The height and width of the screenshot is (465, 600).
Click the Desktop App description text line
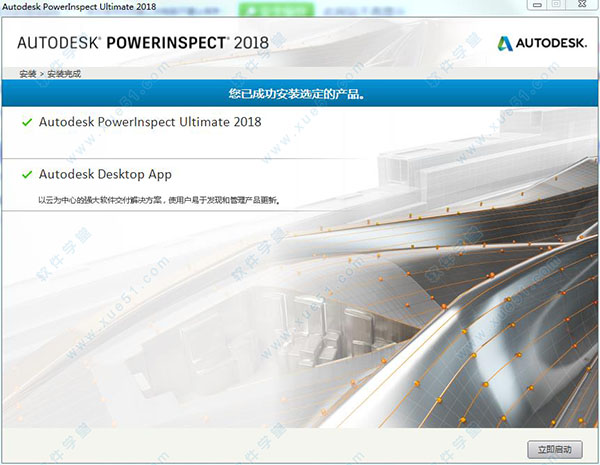click(158, 199)
